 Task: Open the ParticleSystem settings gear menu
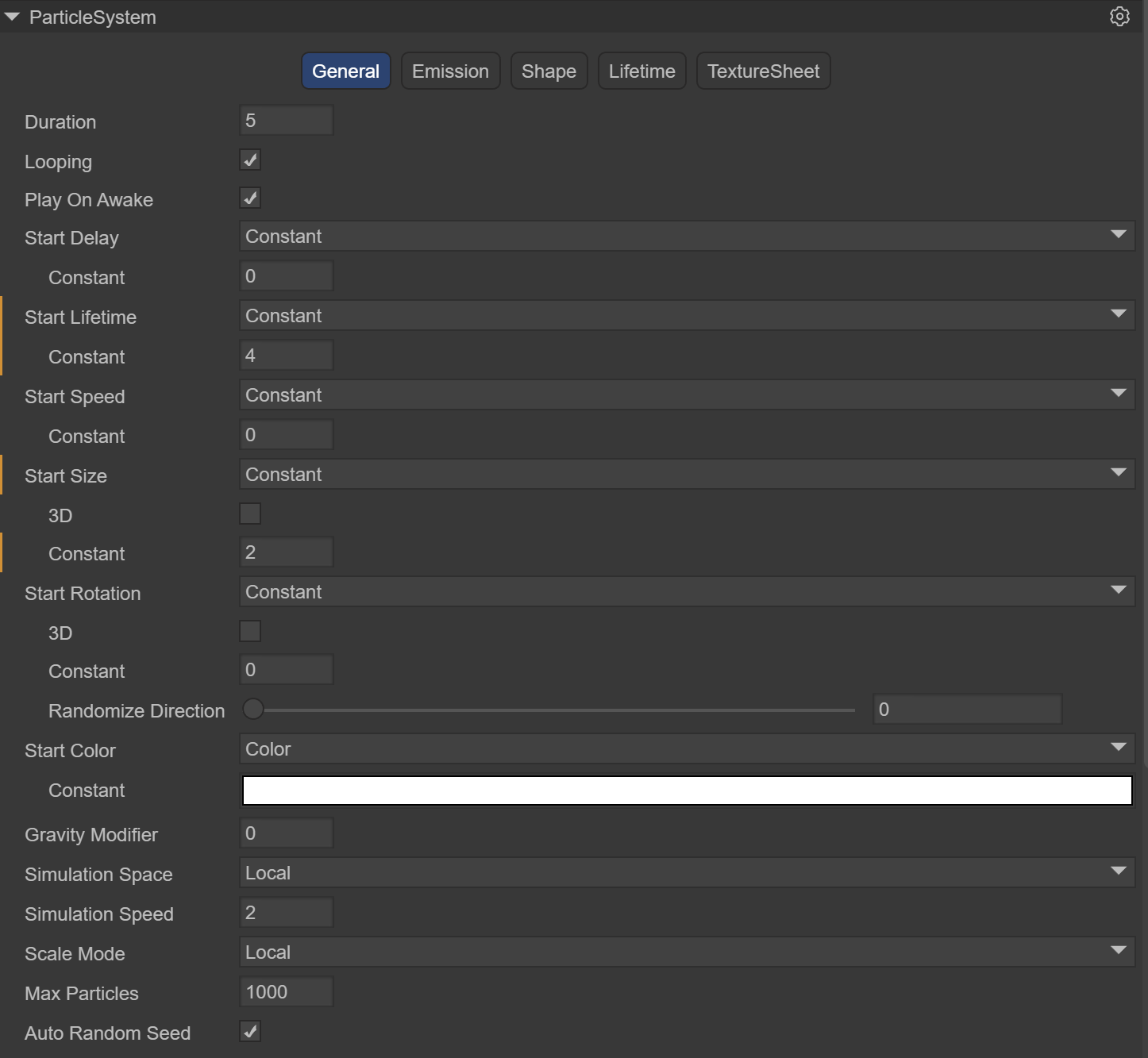click(1119, 17)
